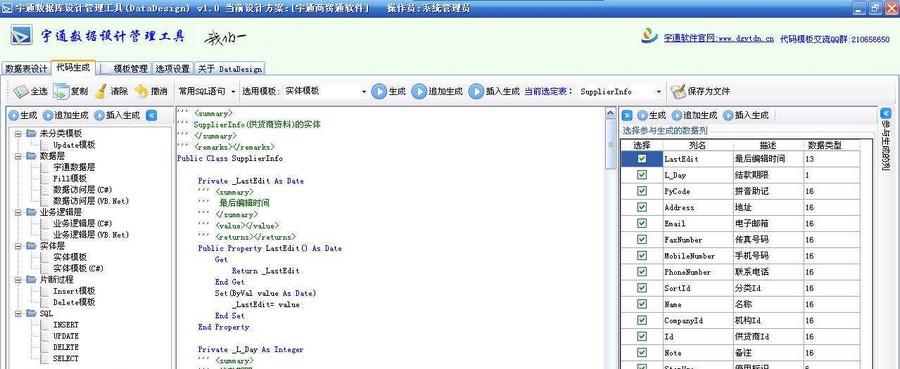The width and height of the screenshot is (900, 369).
Task: Click right panel expand double-arrow icon
Action: pos(627,115)
